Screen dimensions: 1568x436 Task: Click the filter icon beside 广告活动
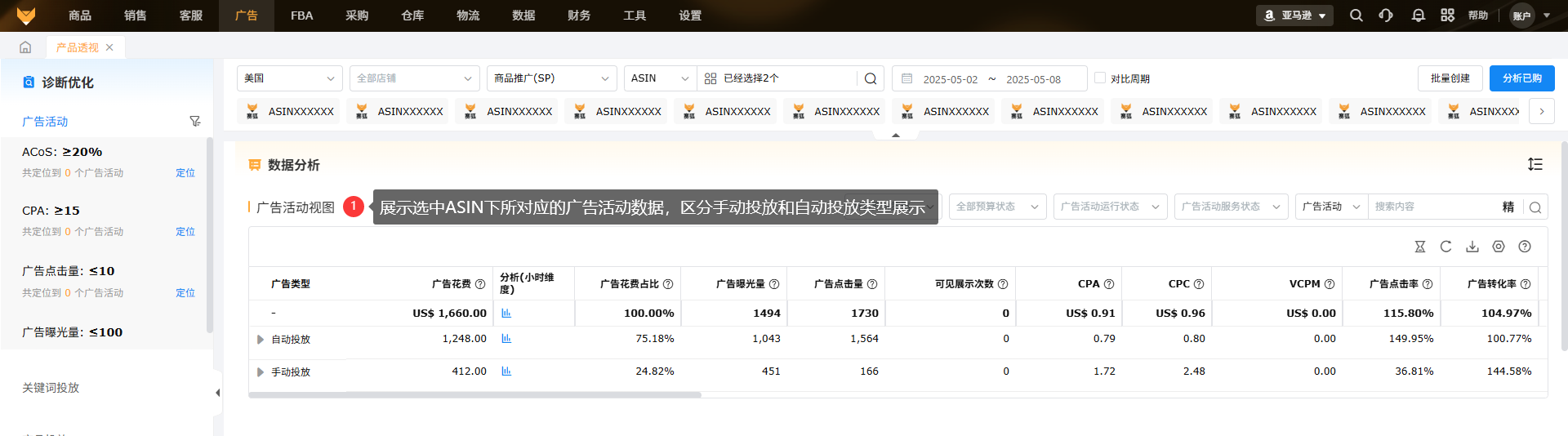tap(194, 122)
